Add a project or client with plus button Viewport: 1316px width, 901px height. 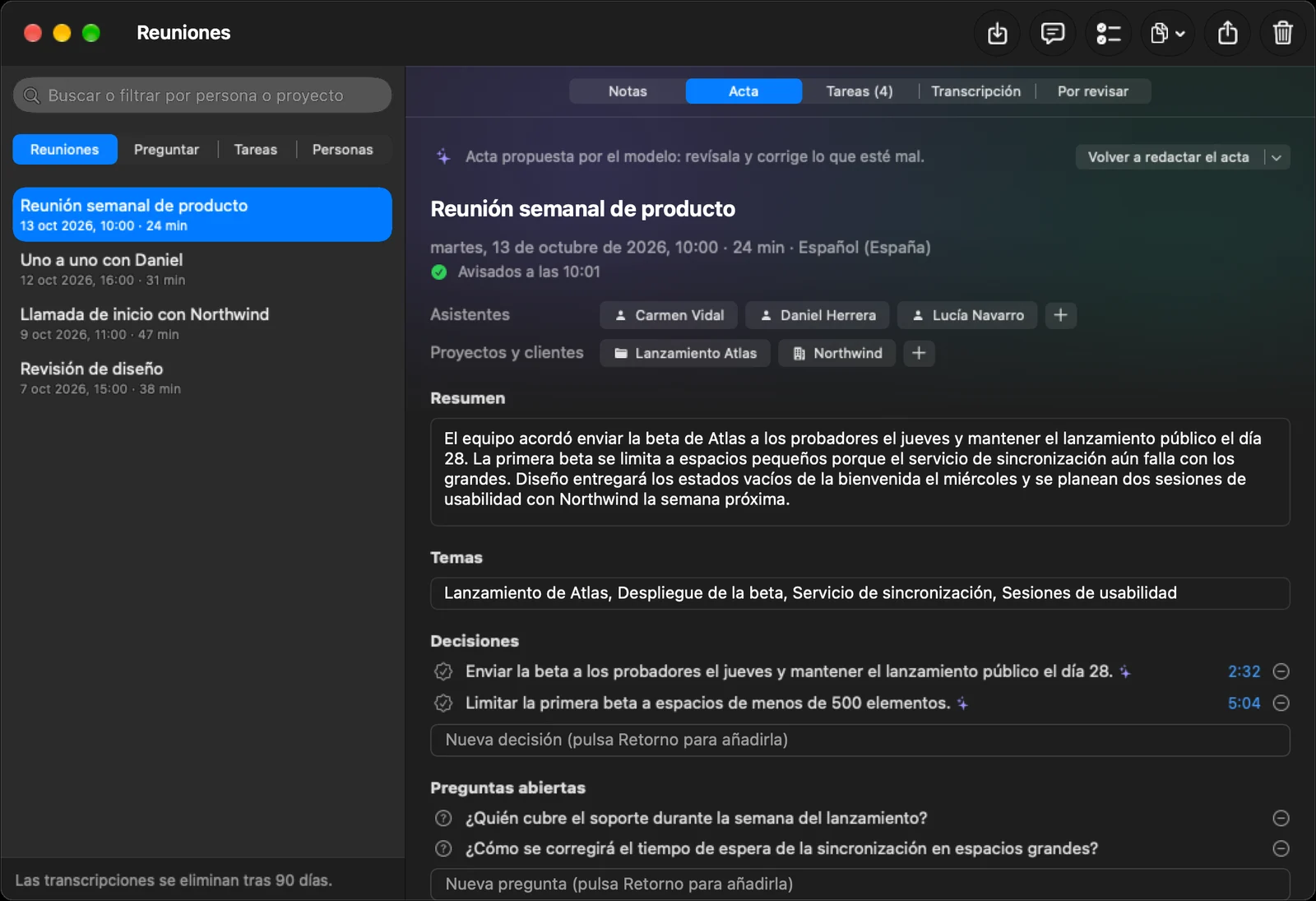[919, 353]
